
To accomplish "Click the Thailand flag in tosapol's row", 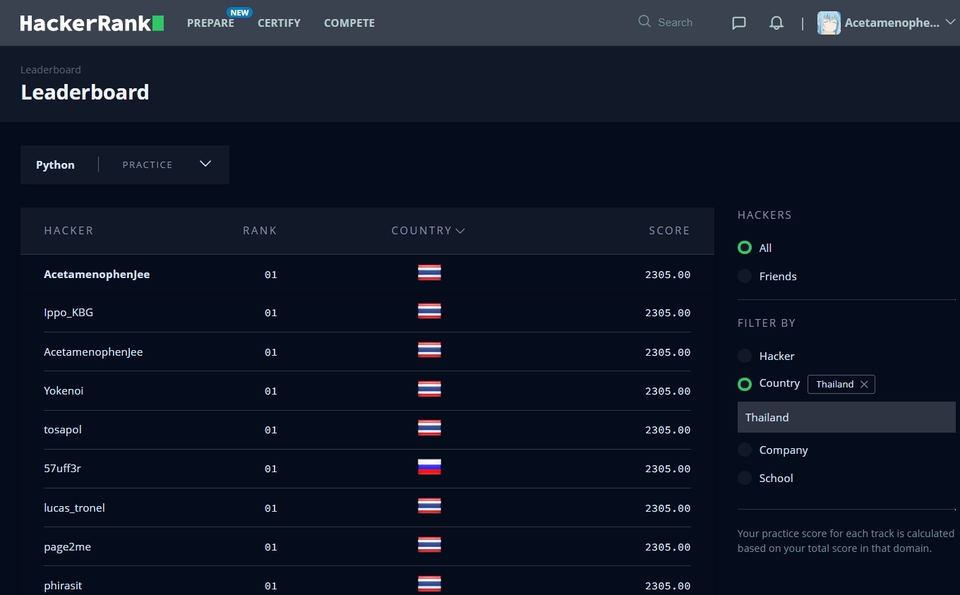I will click(429, 428).
